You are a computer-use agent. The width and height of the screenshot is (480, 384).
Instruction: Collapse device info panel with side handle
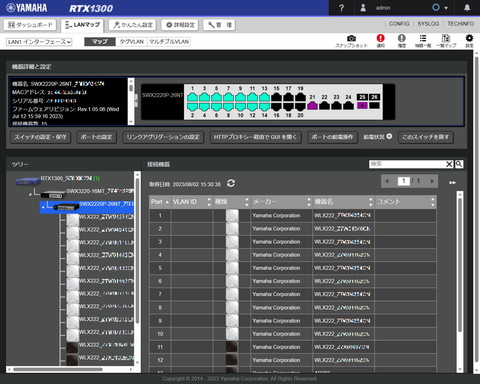136,101
